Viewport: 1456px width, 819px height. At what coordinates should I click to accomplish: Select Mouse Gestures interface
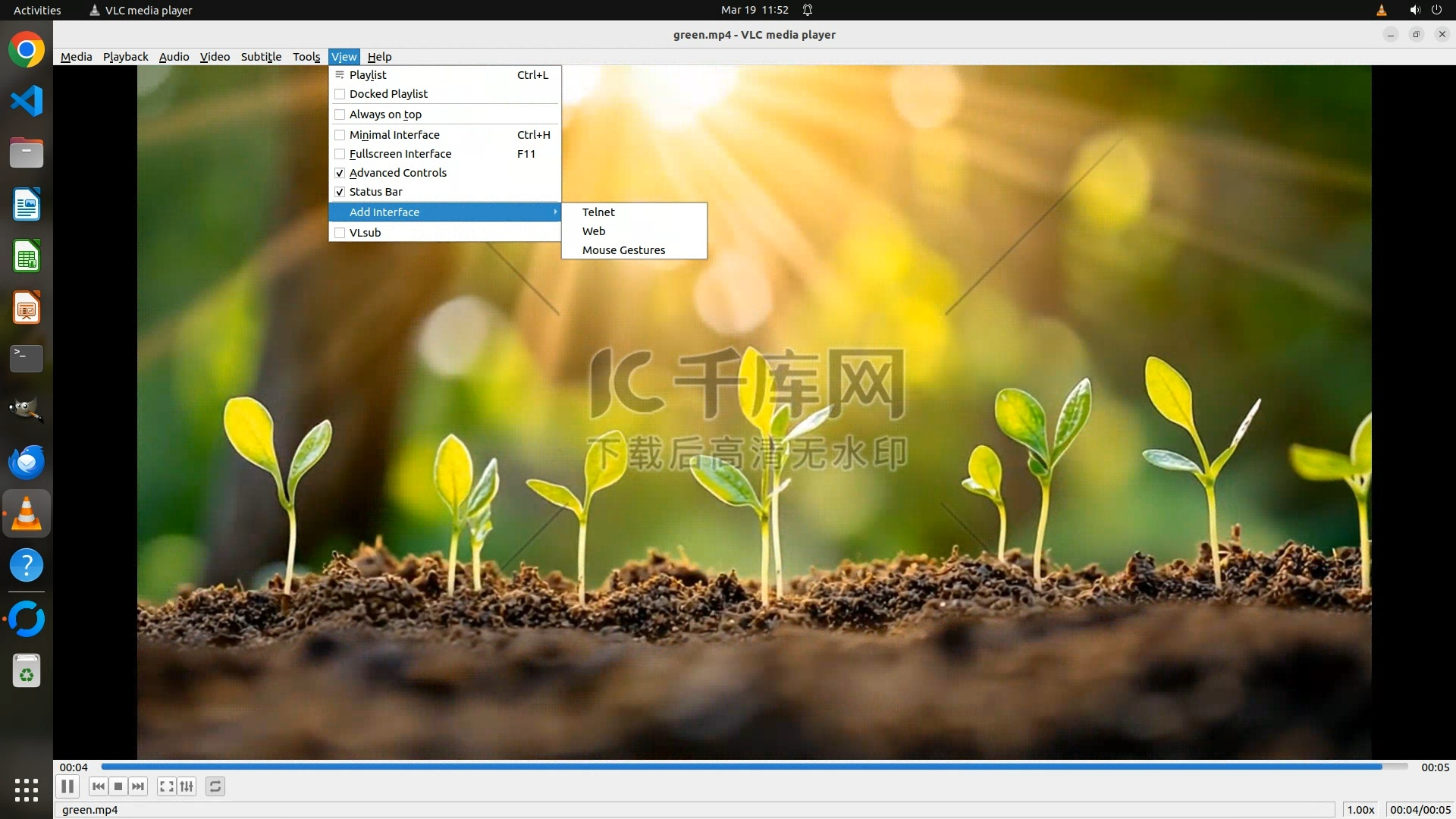[623, 250]
